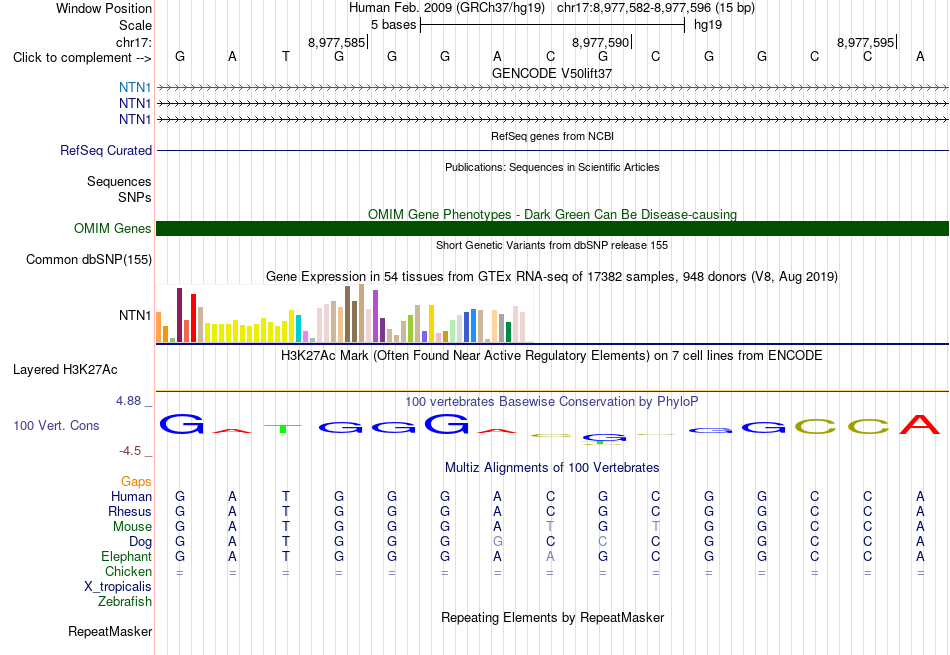Viewport: 950px width, 655px height.
Task: Click the H3K27Ac Mark track title
Action: click(x=552, y=356)
